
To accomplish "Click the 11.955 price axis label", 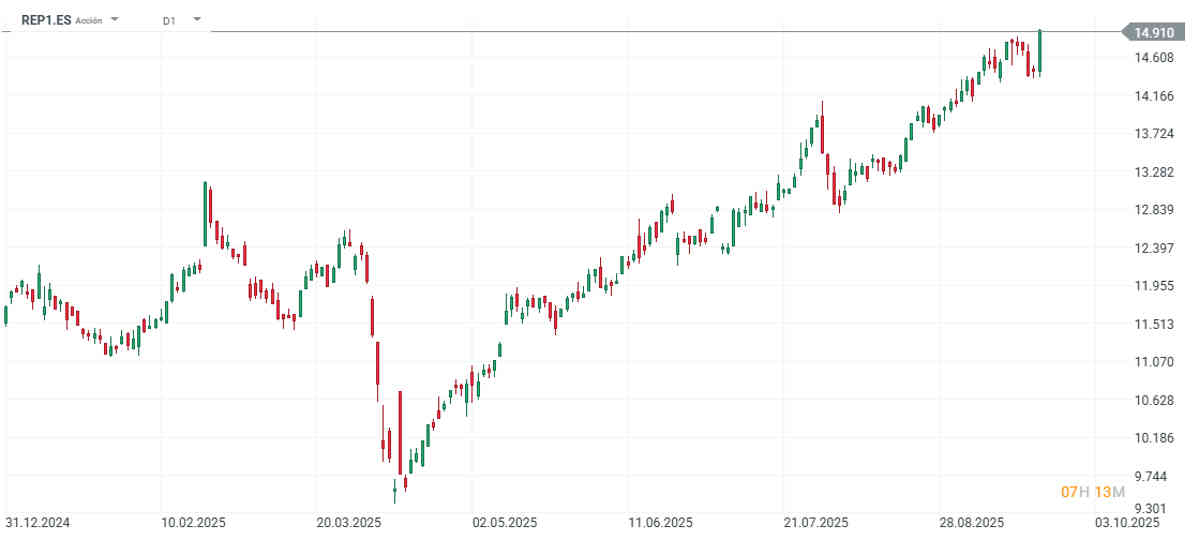I will (1154, 286).
